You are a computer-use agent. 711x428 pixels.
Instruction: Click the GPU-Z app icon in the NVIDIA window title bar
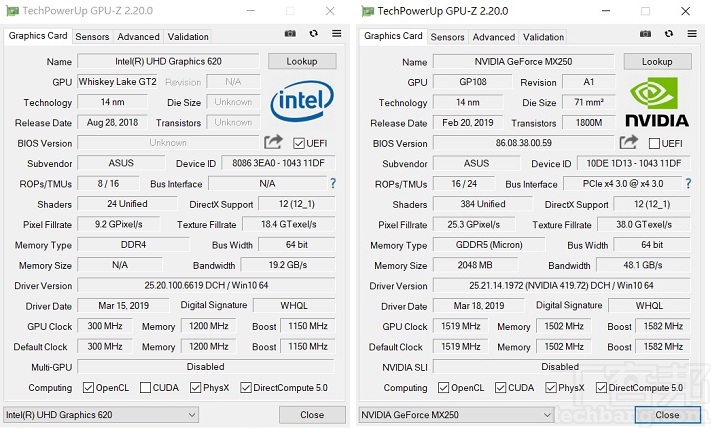point(367,11)
